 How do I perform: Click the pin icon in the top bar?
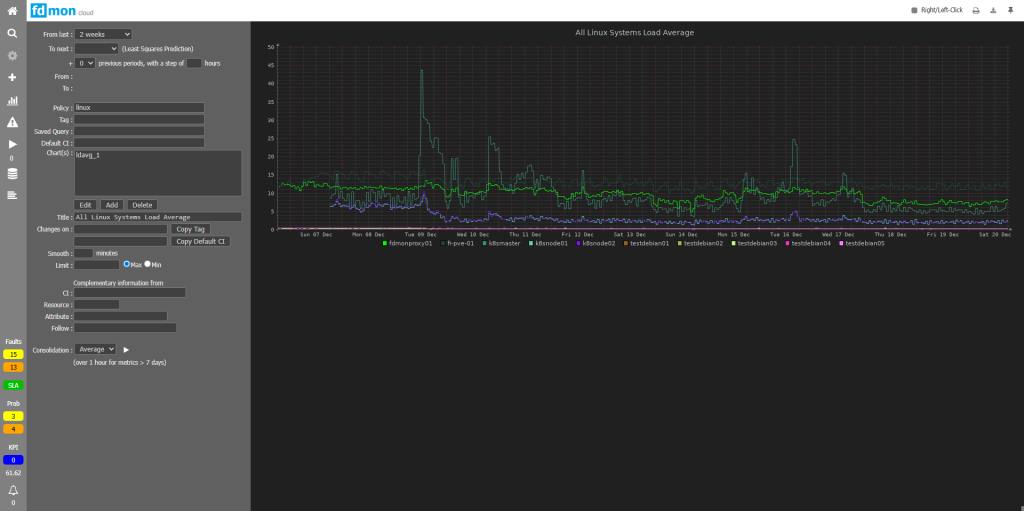click(1010, 10)
